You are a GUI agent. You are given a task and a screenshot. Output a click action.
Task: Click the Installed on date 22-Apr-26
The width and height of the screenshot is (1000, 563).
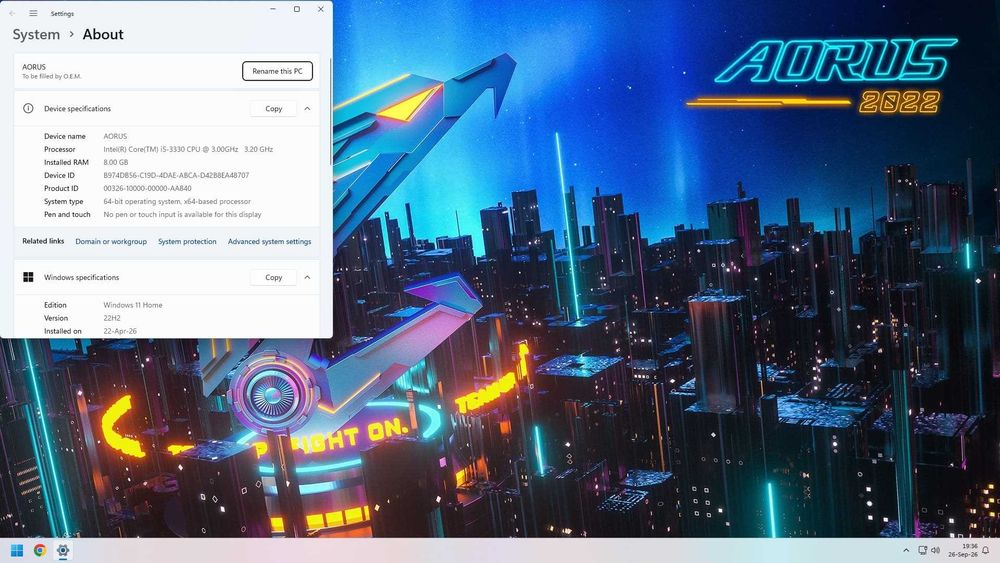pyautogui.click(x=120, y=331)
